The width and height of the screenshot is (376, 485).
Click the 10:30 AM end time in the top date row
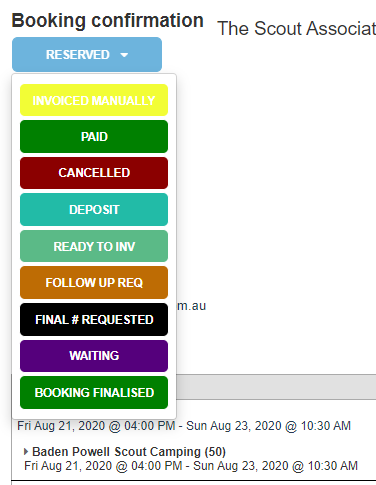326,426
